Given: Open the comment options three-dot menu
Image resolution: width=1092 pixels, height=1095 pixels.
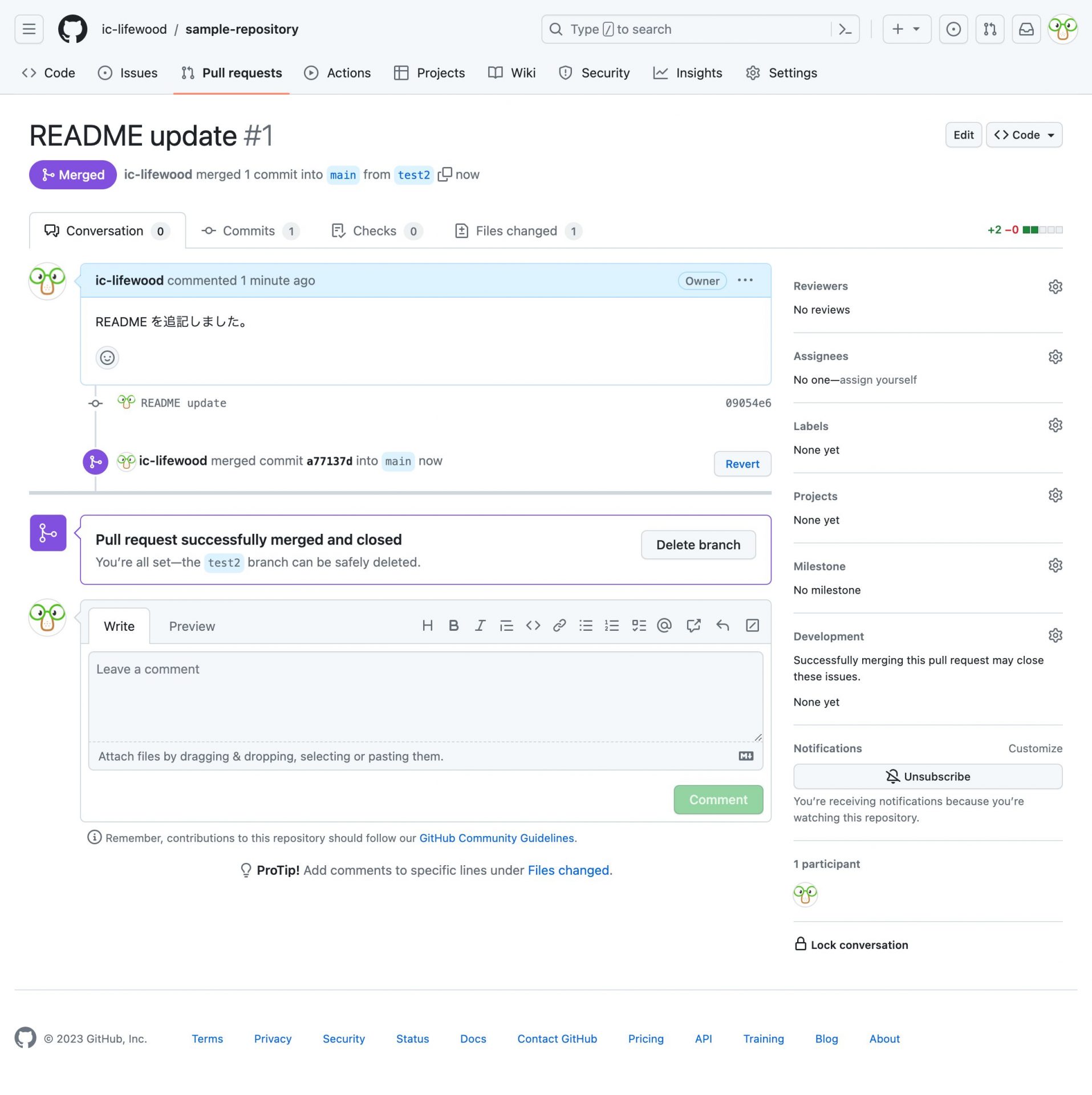Looking at the screenshot, I should [x=745, y=280].
